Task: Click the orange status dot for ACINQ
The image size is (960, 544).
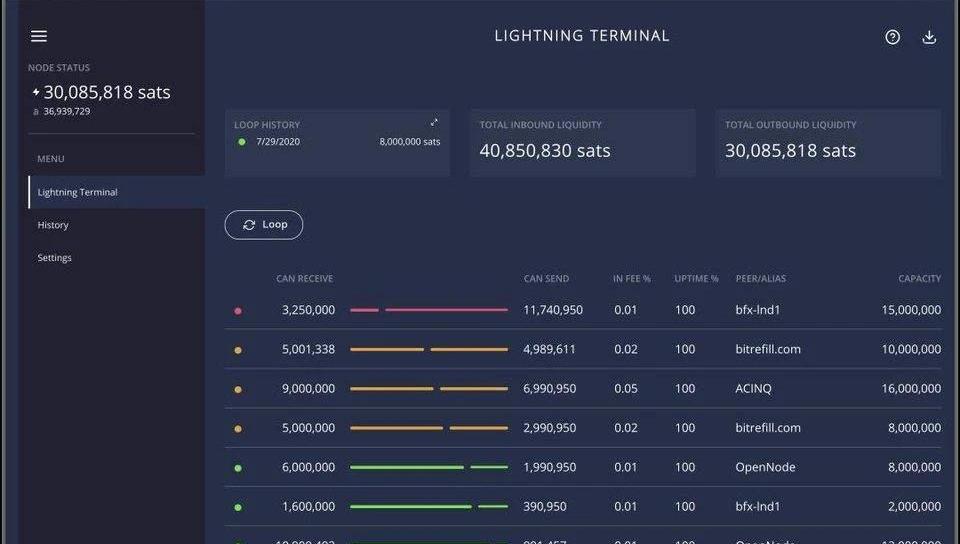Action: coord(238,389)
